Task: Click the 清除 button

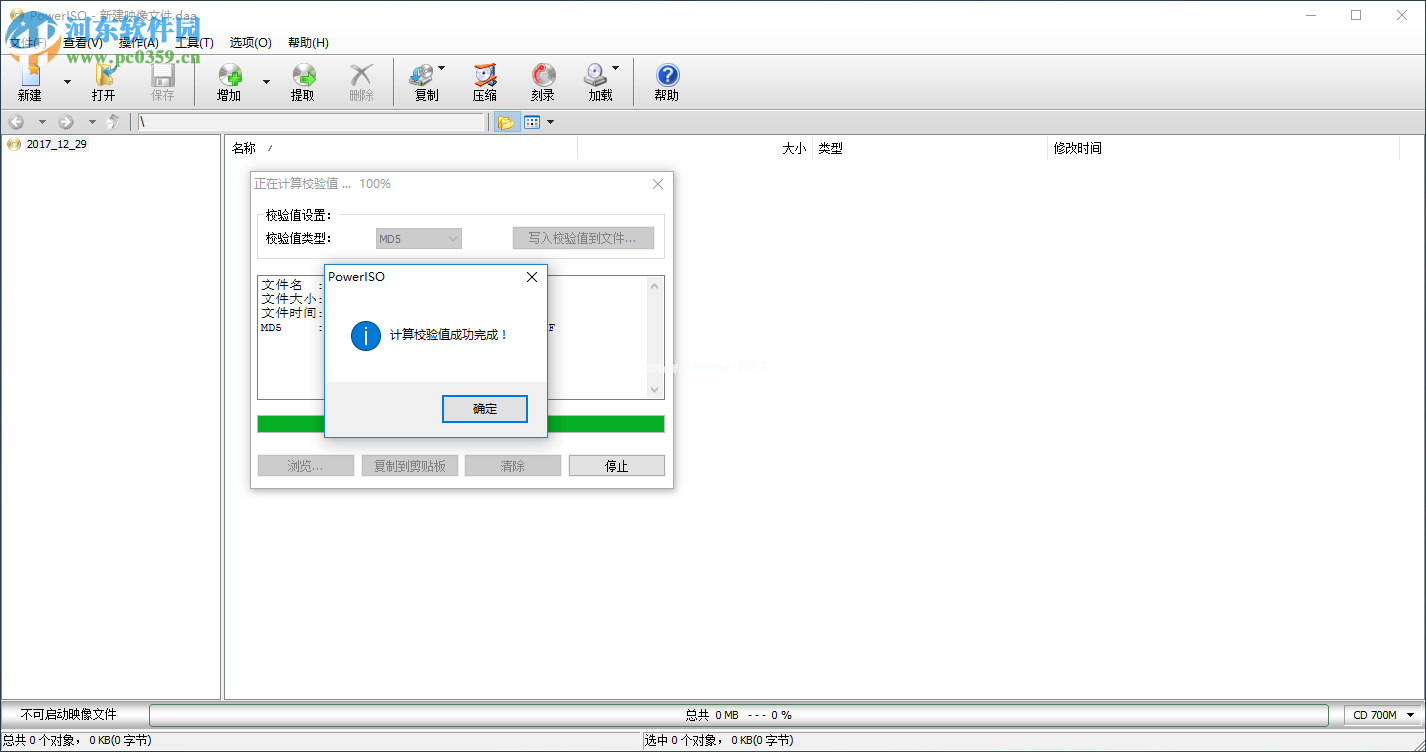Action: pyautogui.click(x=513, y=466)
